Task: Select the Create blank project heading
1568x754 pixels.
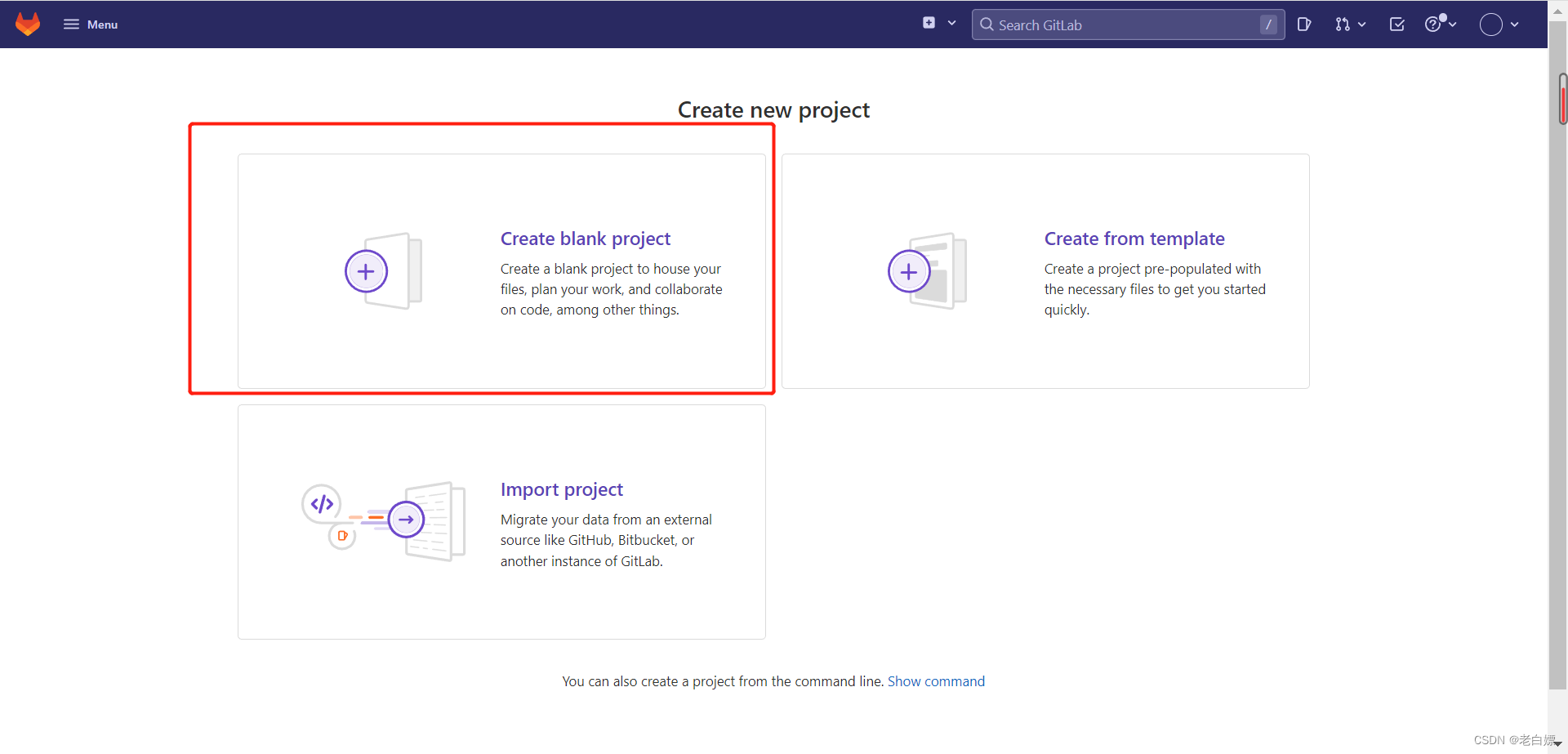Action: (x=586, y=239)
